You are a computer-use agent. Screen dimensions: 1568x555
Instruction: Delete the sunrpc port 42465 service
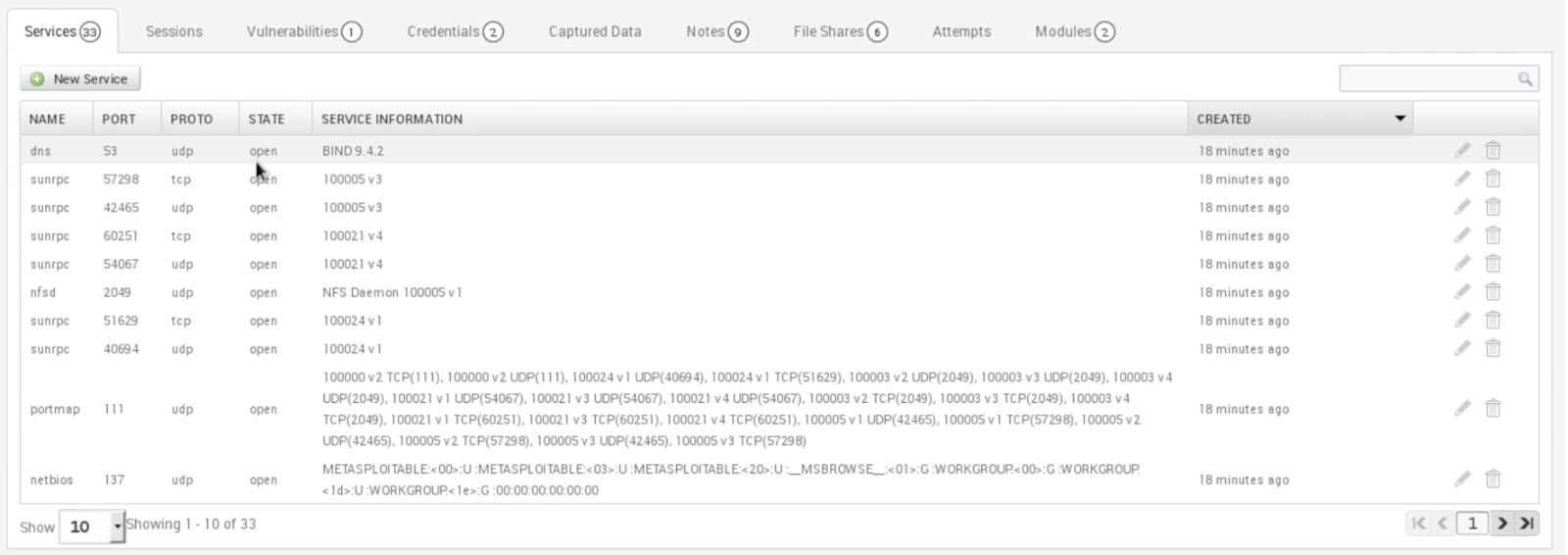click(1493, 207)
